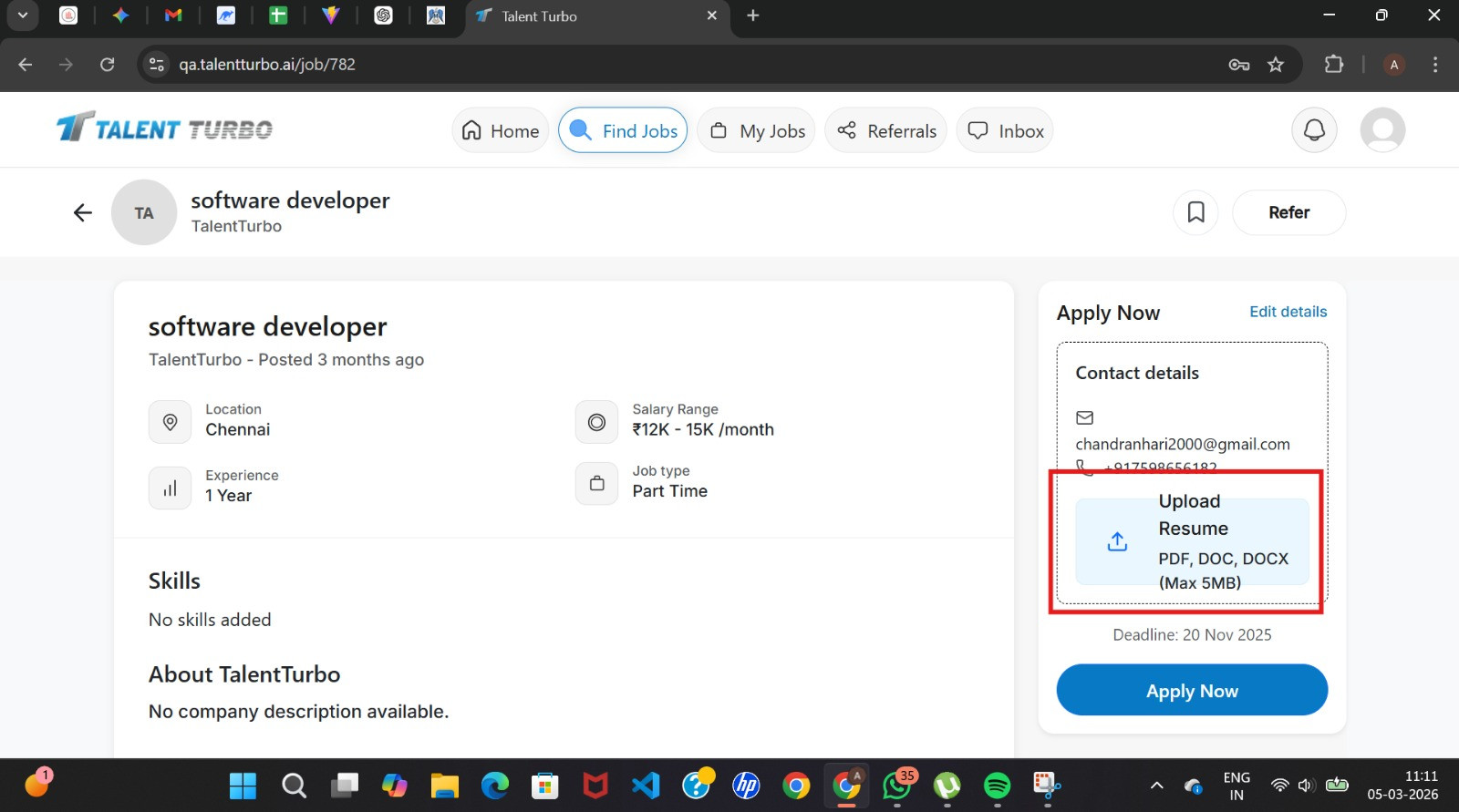Viewport: 1459px width, 812px height.
Task: Launch Copilot from taskbar
Action: [x=394, y=786]
